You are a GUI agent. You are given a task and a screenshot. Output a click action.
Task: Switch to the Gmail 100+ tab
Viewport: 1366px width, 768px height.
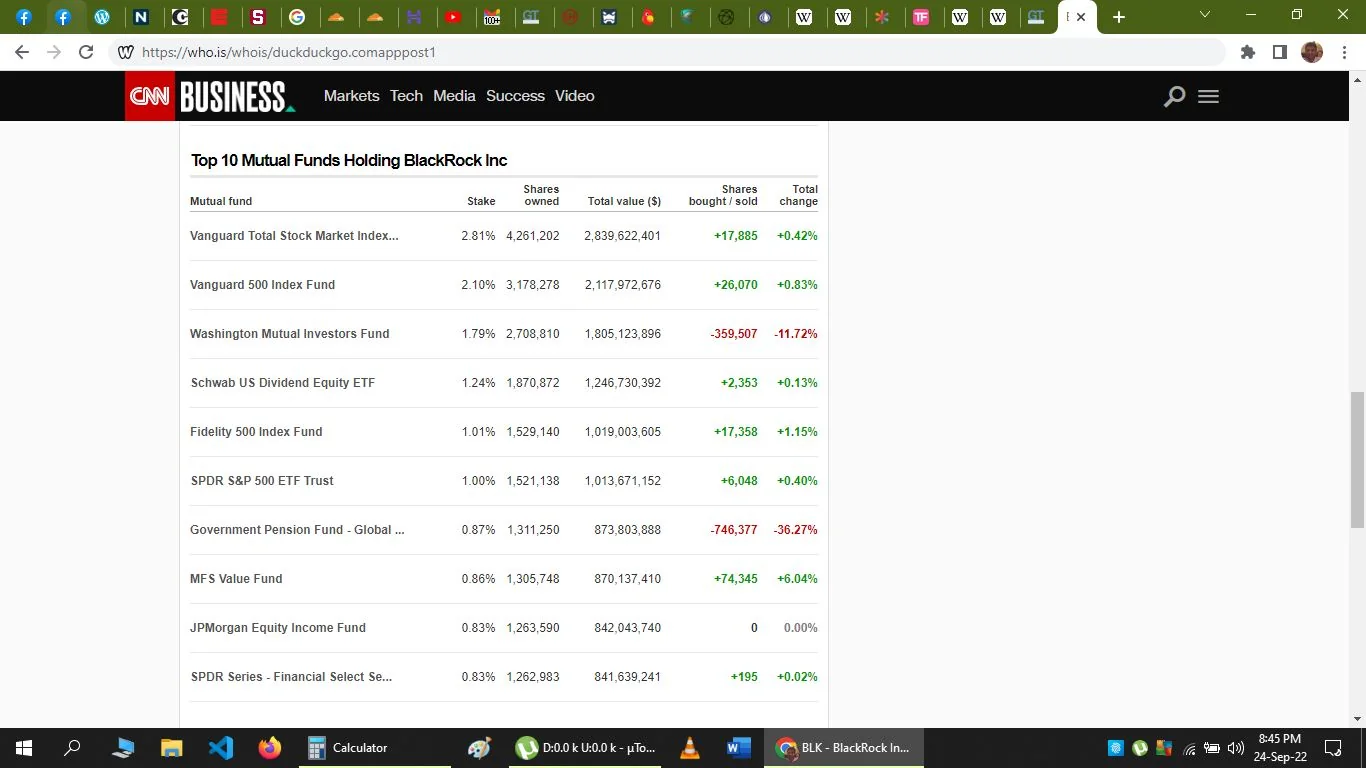point(492,17)
